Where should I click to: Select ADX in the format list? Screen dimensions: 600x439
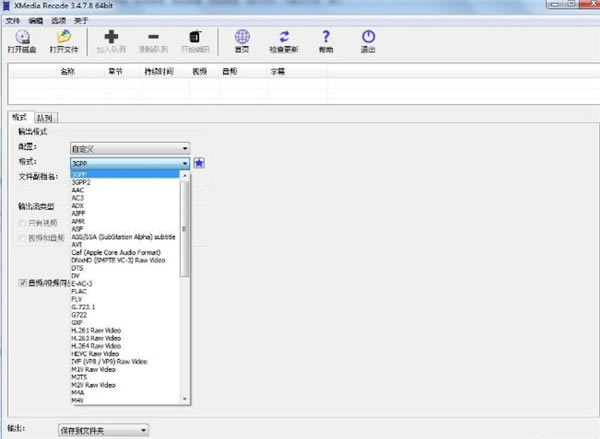coord(125,206)
